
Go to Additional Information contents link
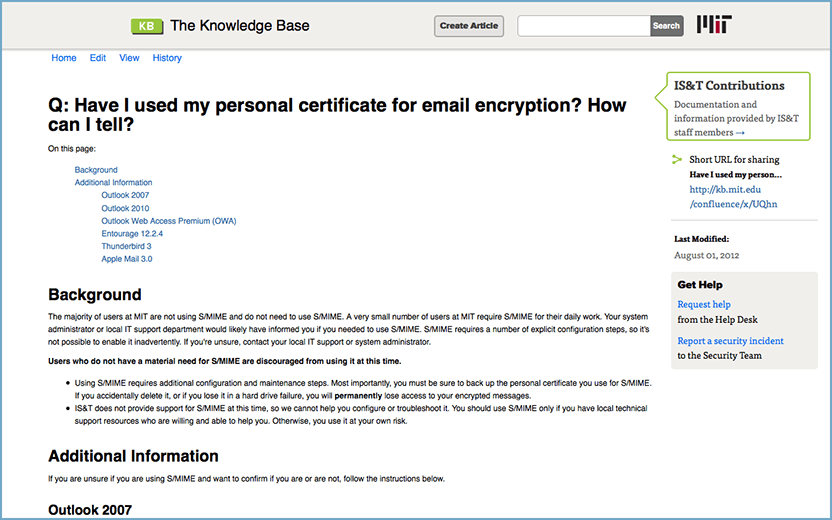pyautogui.click(x=113, y=183)
